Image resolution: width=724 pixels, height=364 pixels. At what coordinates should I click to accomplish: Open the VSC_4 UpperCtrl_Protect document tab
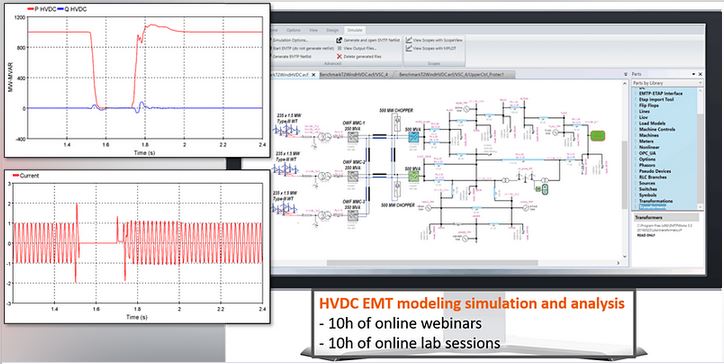pyautogui.click(x=450, y=74)
